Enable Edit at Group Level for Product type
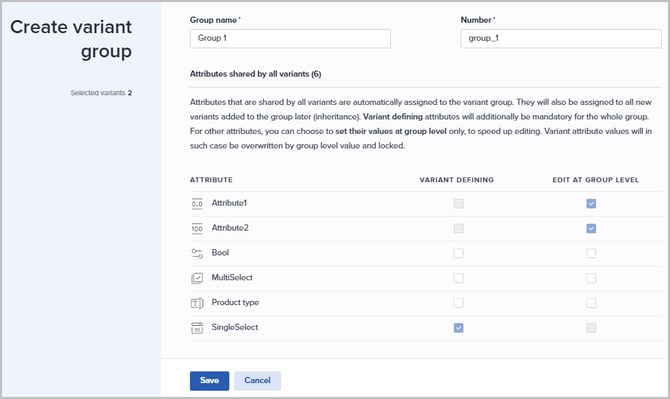Screen dimensions: 670x399 [x=591, y=303]
